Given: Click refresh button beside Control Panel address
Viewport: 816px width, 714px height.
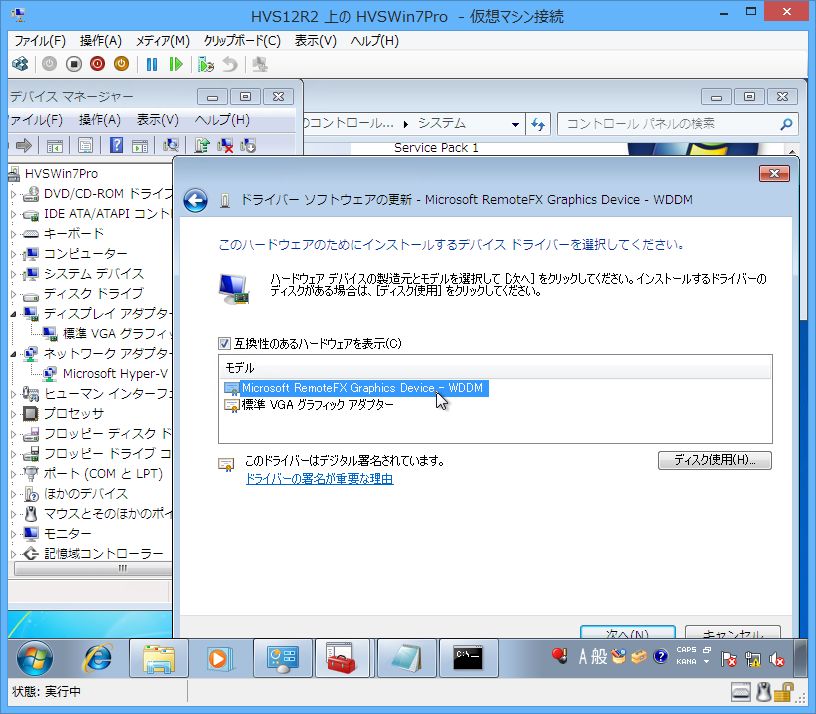Looking at the screenshot, I should tap(538, 124).
